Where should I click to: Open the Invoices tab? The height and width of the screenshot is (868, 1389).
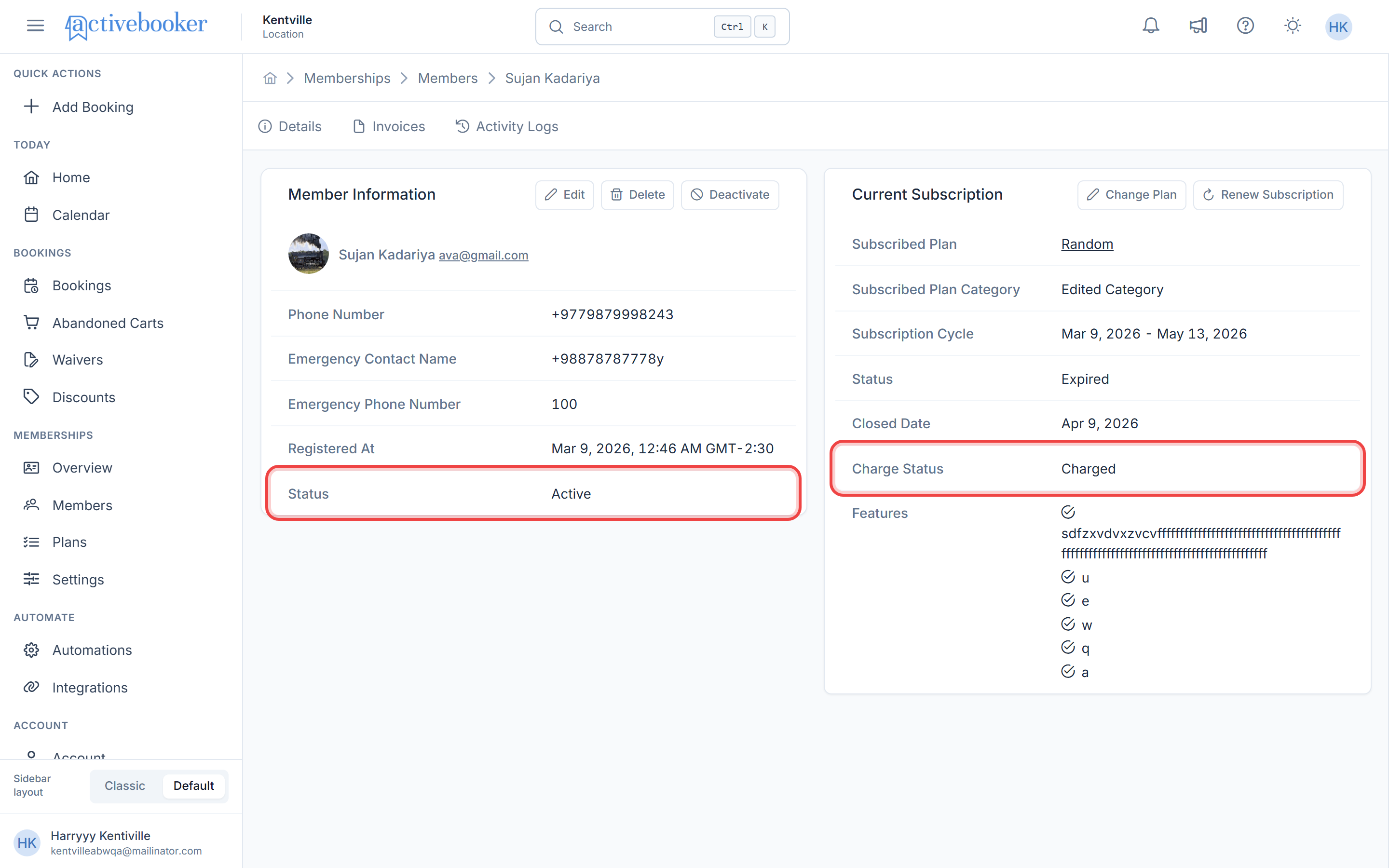click(x=389, y=126)
